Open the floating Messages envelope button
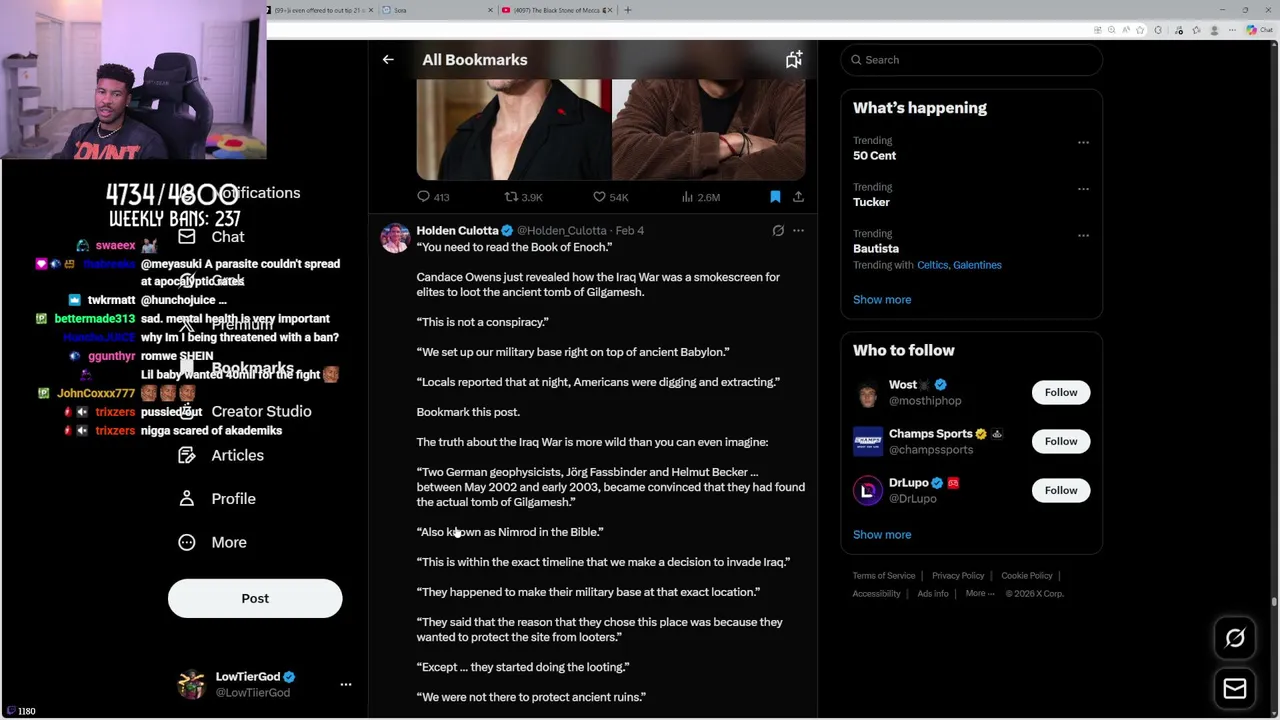This screenshot has width=1280, height=720. tap(1235, 689)
